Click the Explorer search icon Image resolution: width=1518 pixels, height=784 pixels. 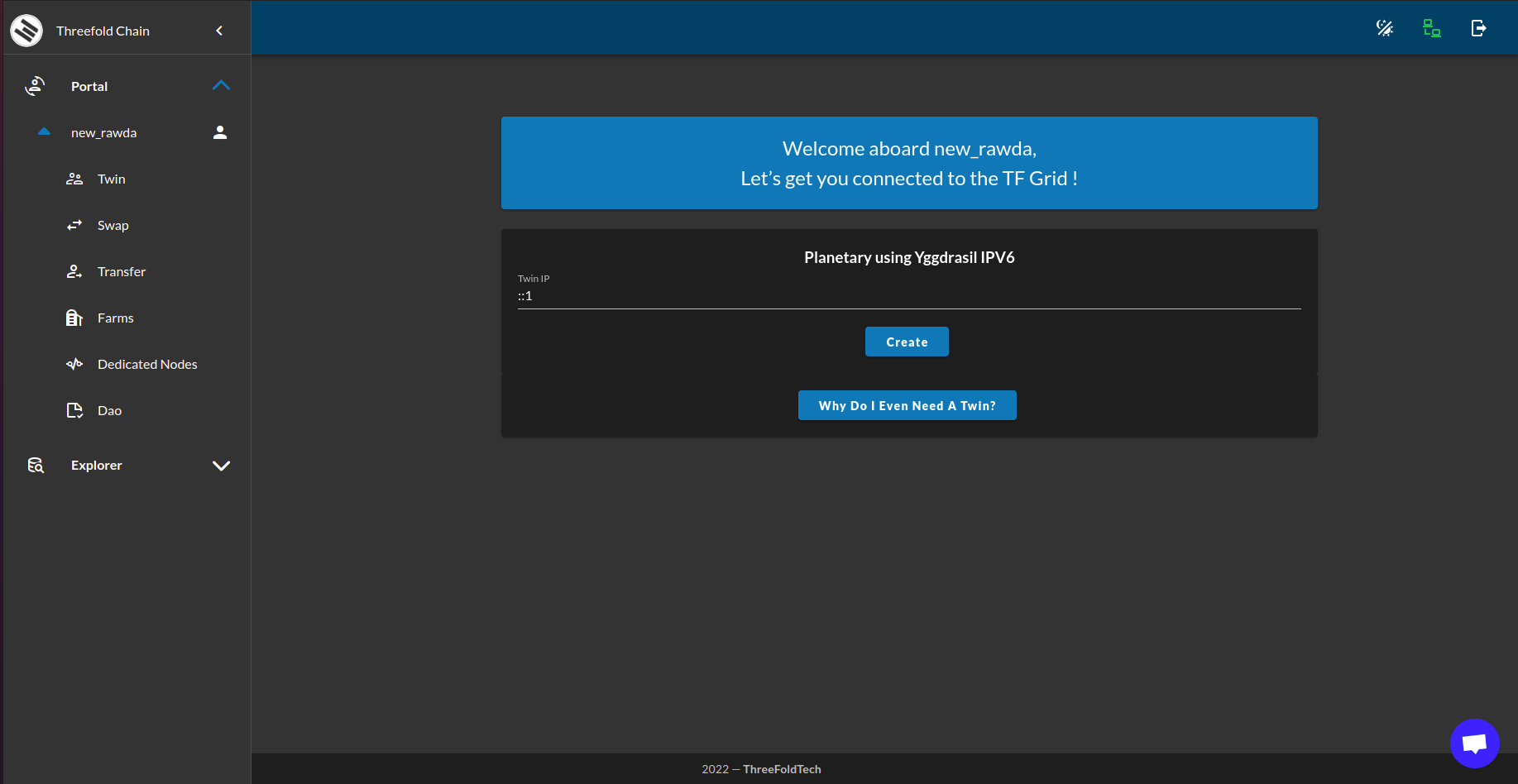coord(36,466)
